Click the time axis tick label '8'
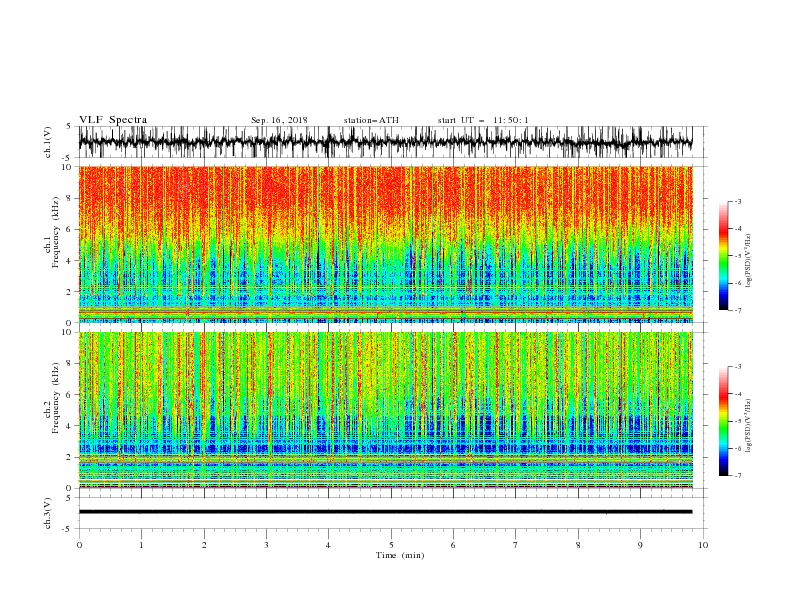The image size is (792, 612). click(578, 545)
